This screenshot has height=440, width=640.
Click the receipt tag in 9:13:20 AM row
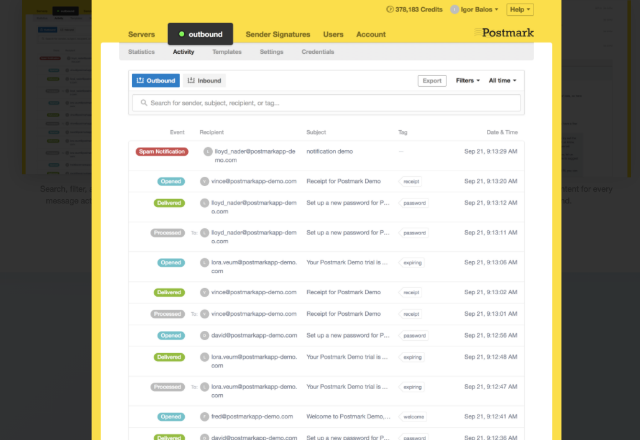[411, 181]
